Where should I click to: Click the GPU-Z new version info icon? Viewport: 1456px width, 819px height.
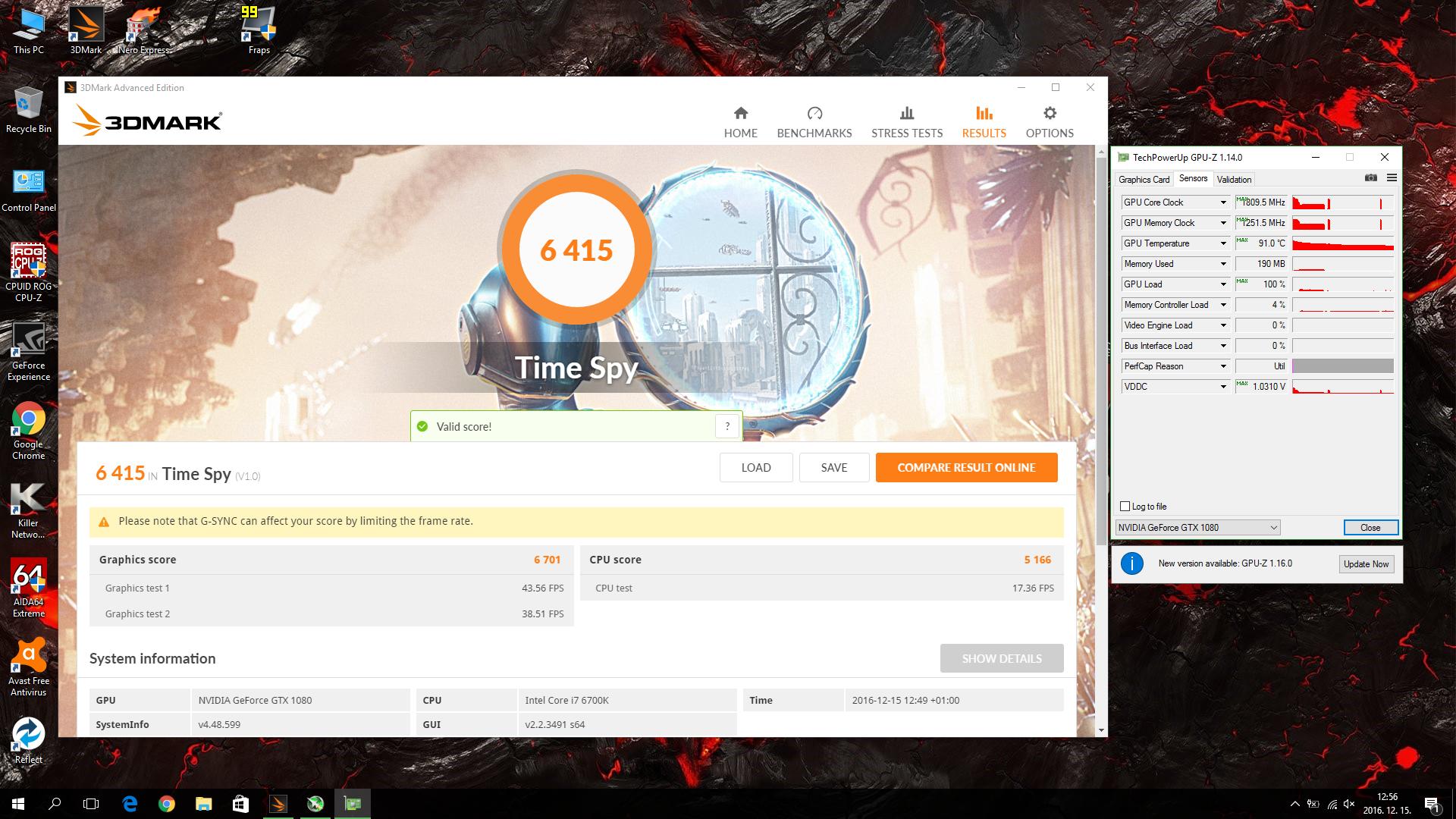click(1132, 563)
